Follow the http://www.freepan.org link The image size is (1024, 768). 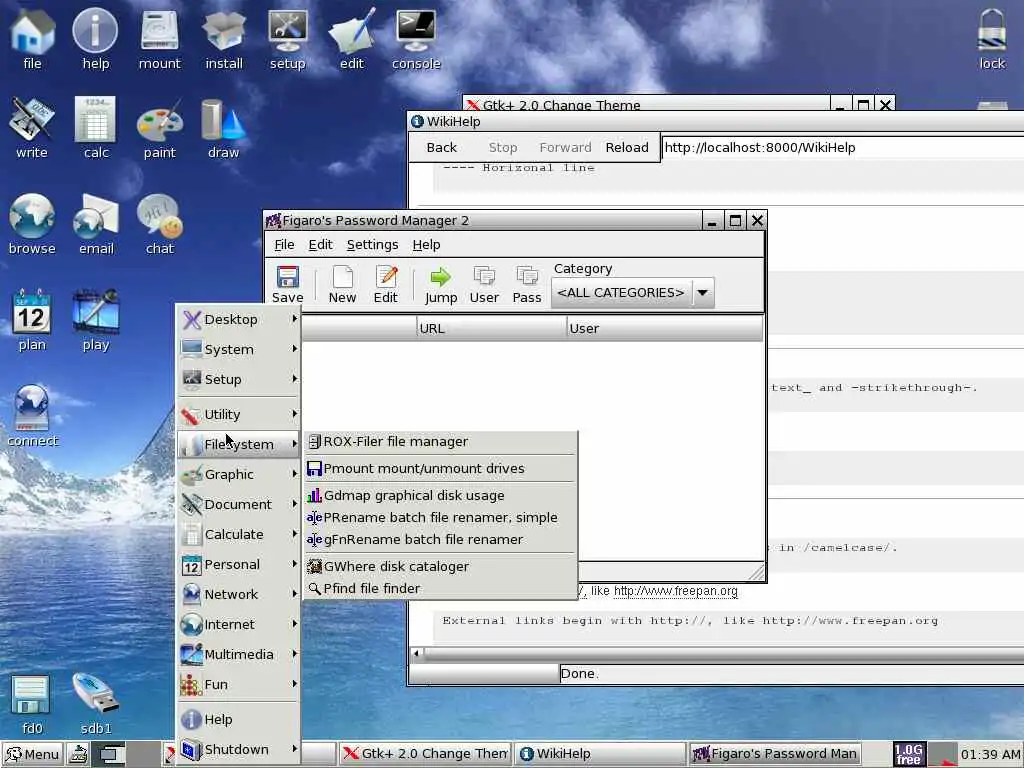click(x=675, y=591)
